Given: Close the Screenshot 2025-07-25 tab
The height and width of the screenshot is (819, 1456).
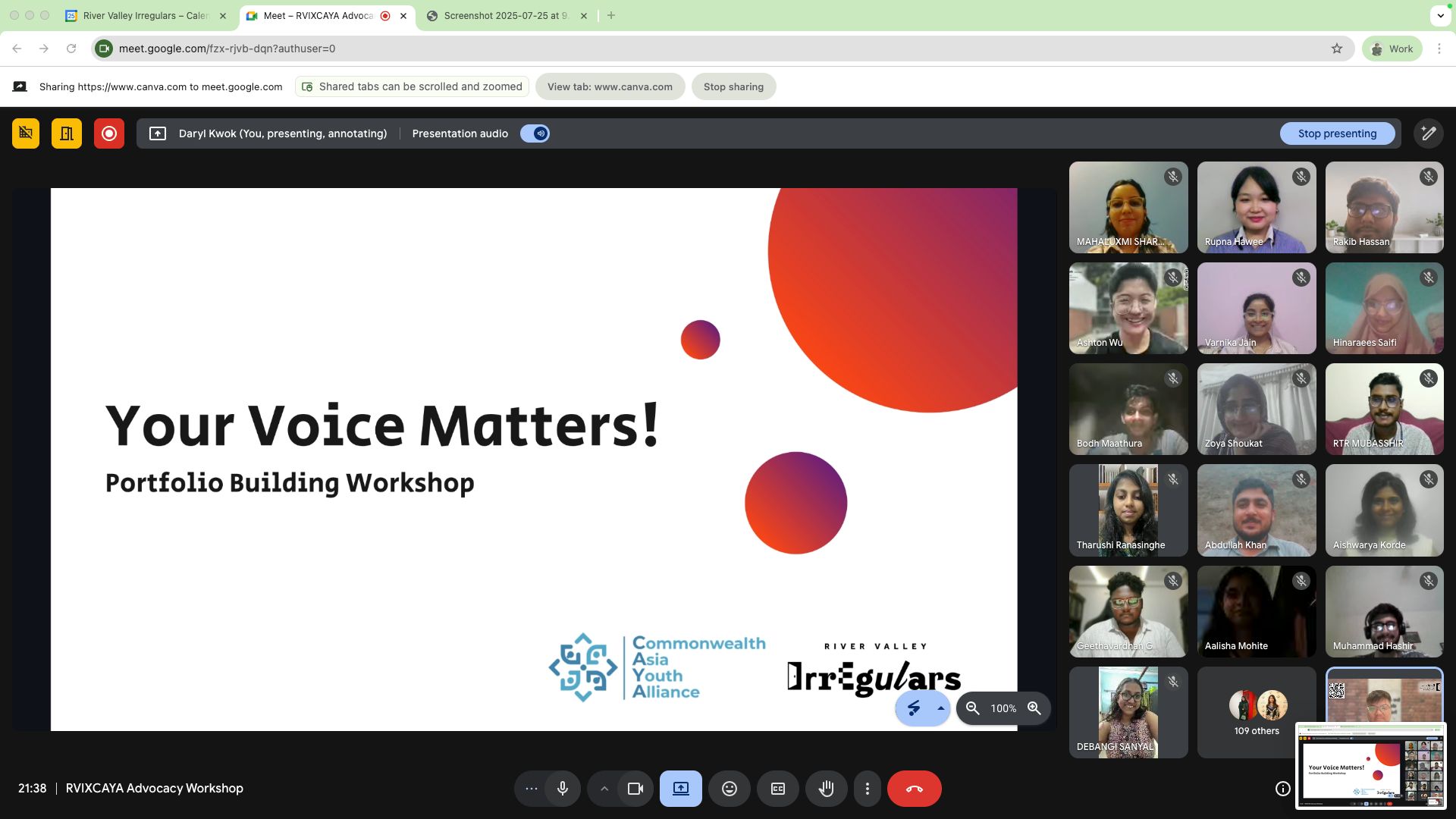Looking at the screenshot, I should [584, 15].
